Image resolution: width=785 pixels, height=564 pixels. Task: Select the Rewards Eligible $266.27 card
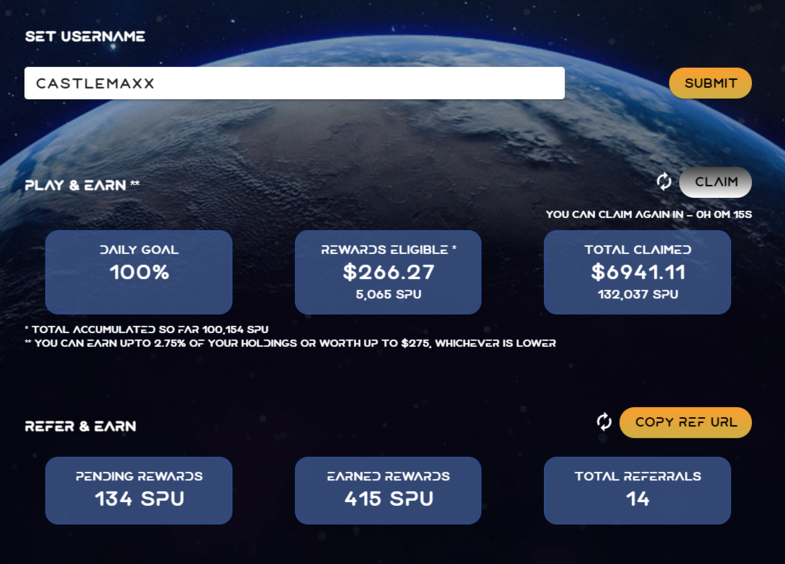[x=388, y=272]
